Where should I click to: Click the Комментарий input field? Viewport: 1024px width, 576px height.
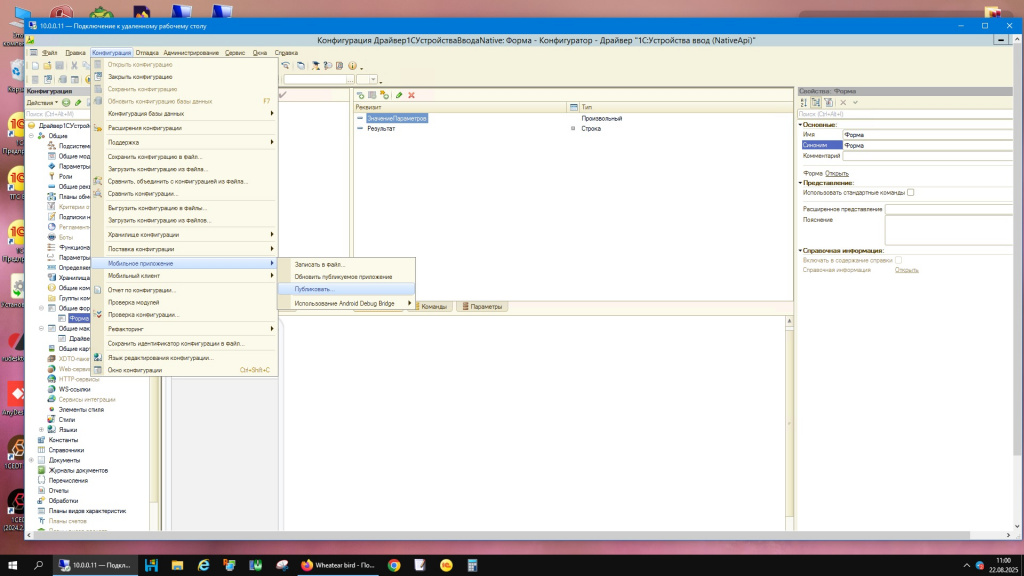tap(927, 156)
